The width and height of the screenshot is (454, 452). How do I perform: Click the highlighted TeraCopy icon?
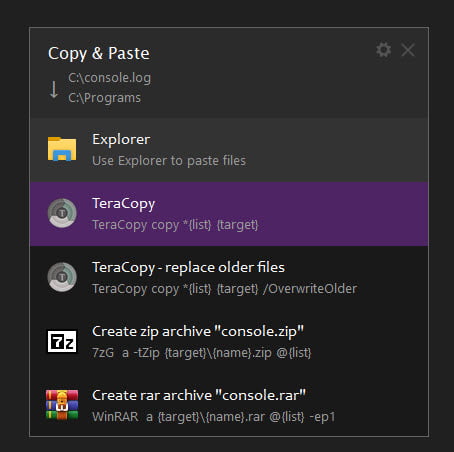pyautogui.click(x=62, y=213)
